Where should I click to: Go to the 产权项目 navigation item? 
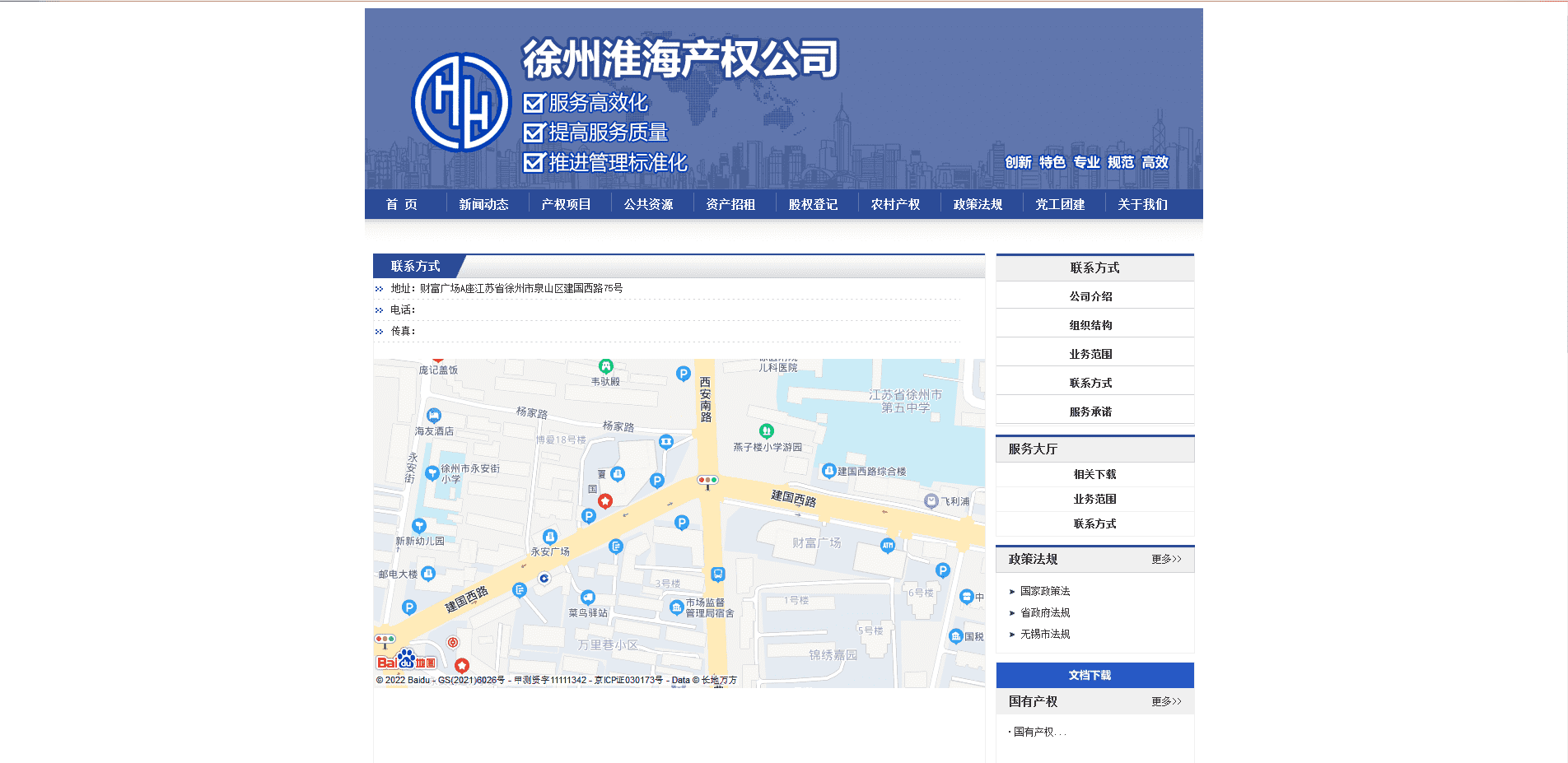pos(566,205)
